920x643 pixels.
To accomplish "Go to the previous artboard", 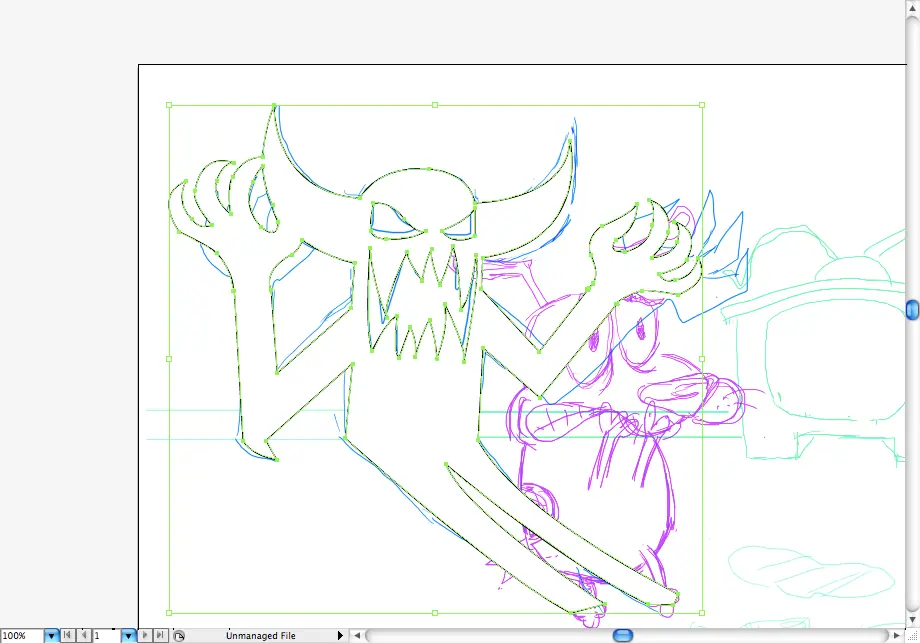I will [x=83, y=635].
